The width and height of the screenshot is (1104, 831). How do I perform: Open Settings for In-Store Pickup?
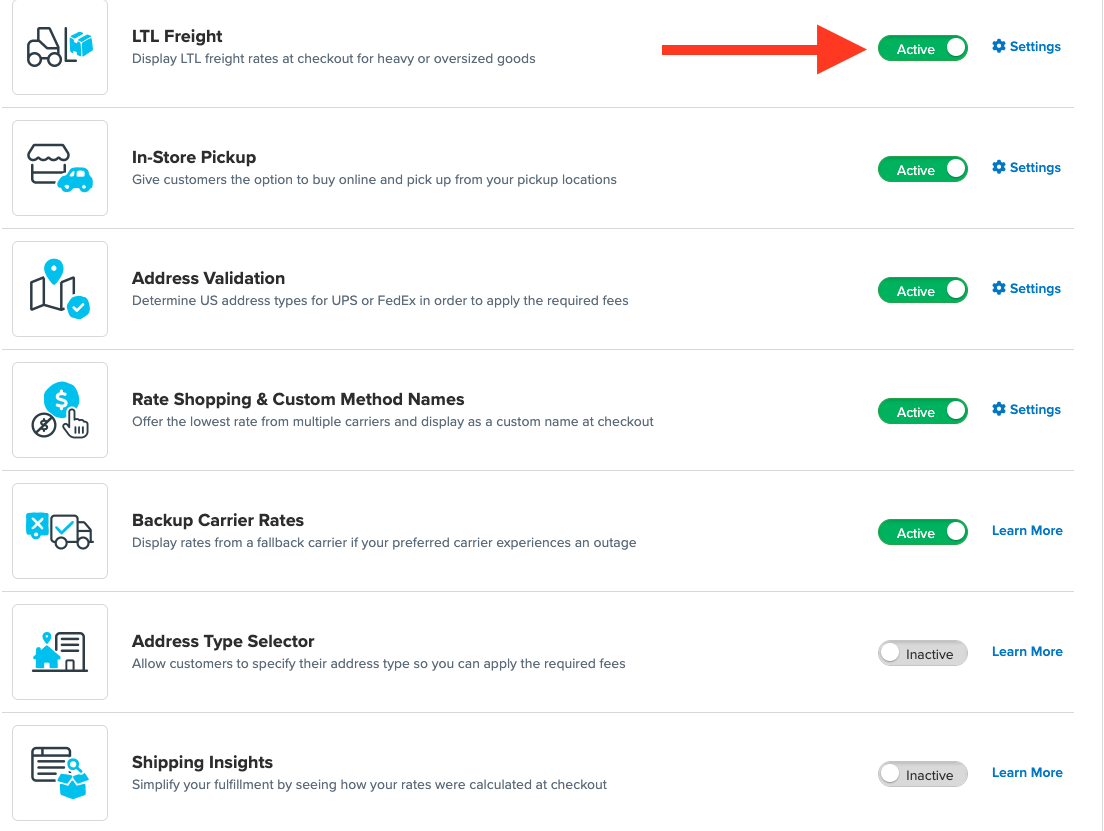click(1027, 168)
